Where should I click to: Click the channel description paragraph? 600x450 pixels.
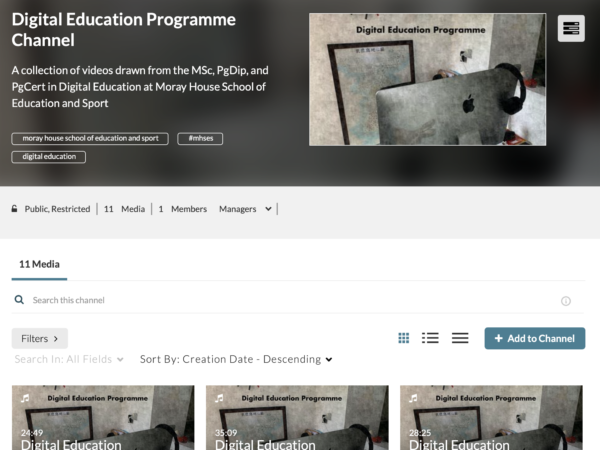coord(140,87)
